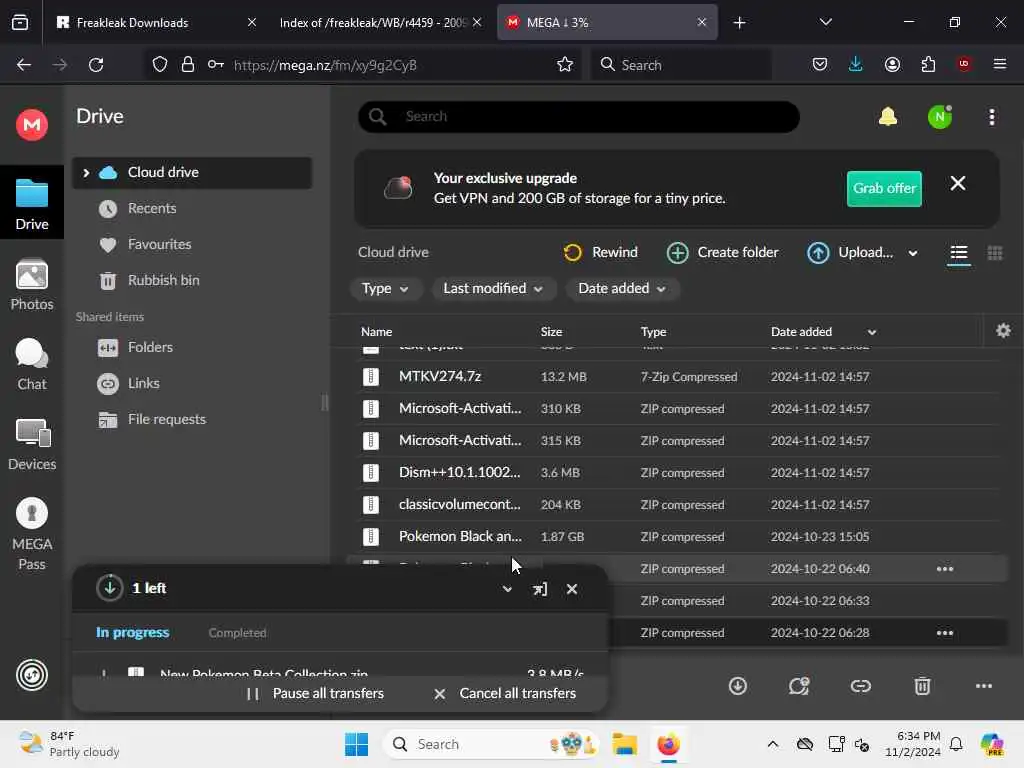Expand the Cloud drive tree
1024x768 pixels.
[x=86, y=172]
